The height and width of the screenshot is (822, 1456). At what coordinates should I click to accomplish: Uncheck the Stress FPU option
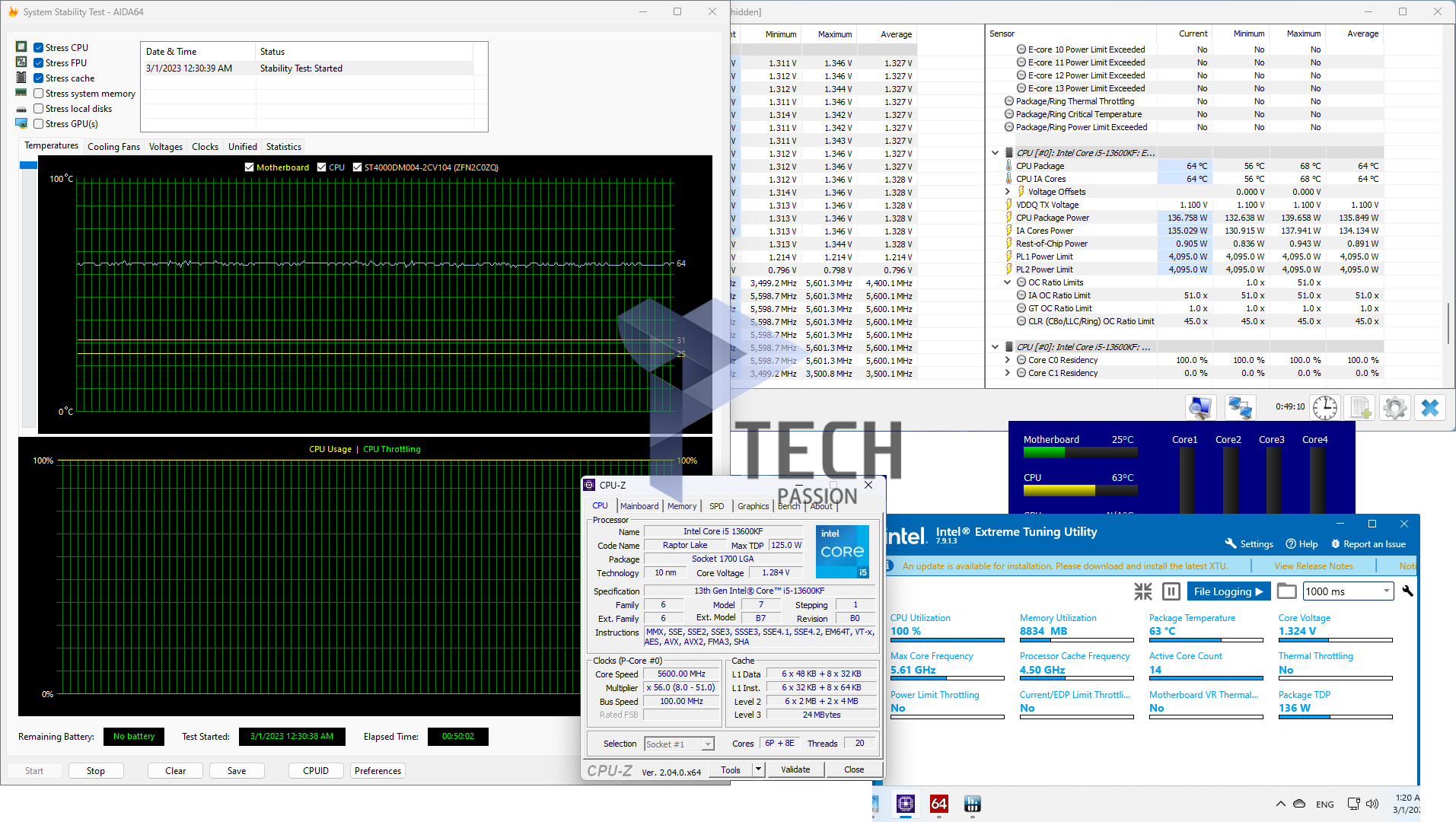pos(39,63)
